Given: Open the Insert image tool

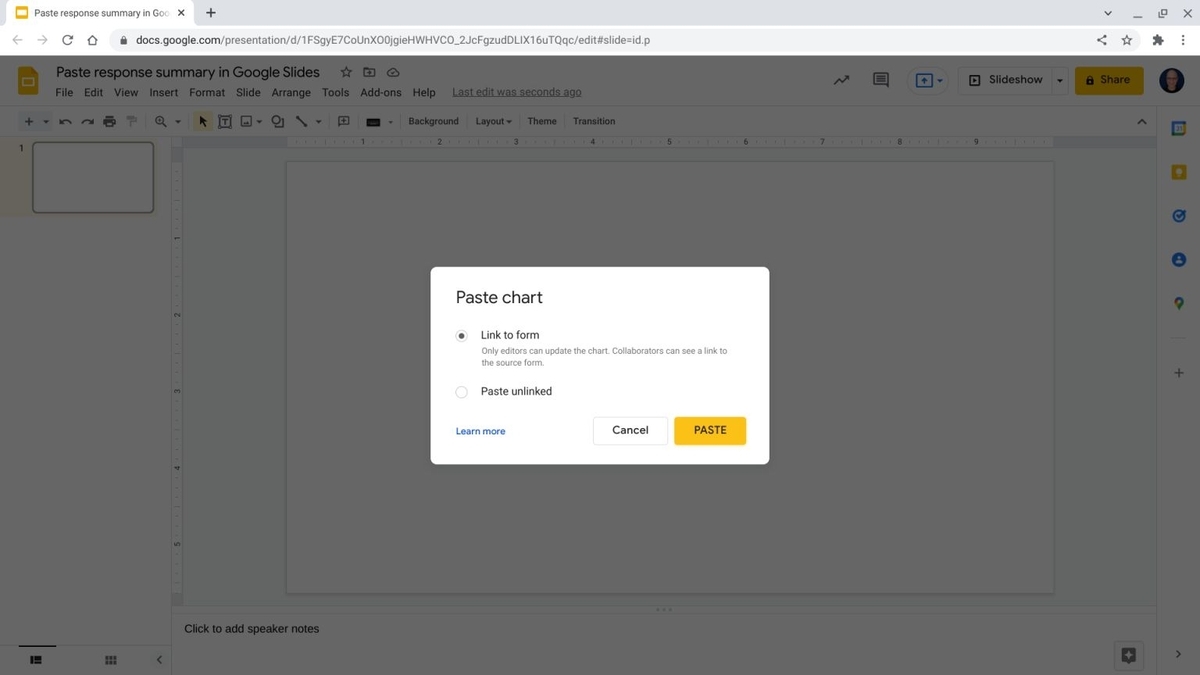Looking at the screenshot, I should pos(245,121).
